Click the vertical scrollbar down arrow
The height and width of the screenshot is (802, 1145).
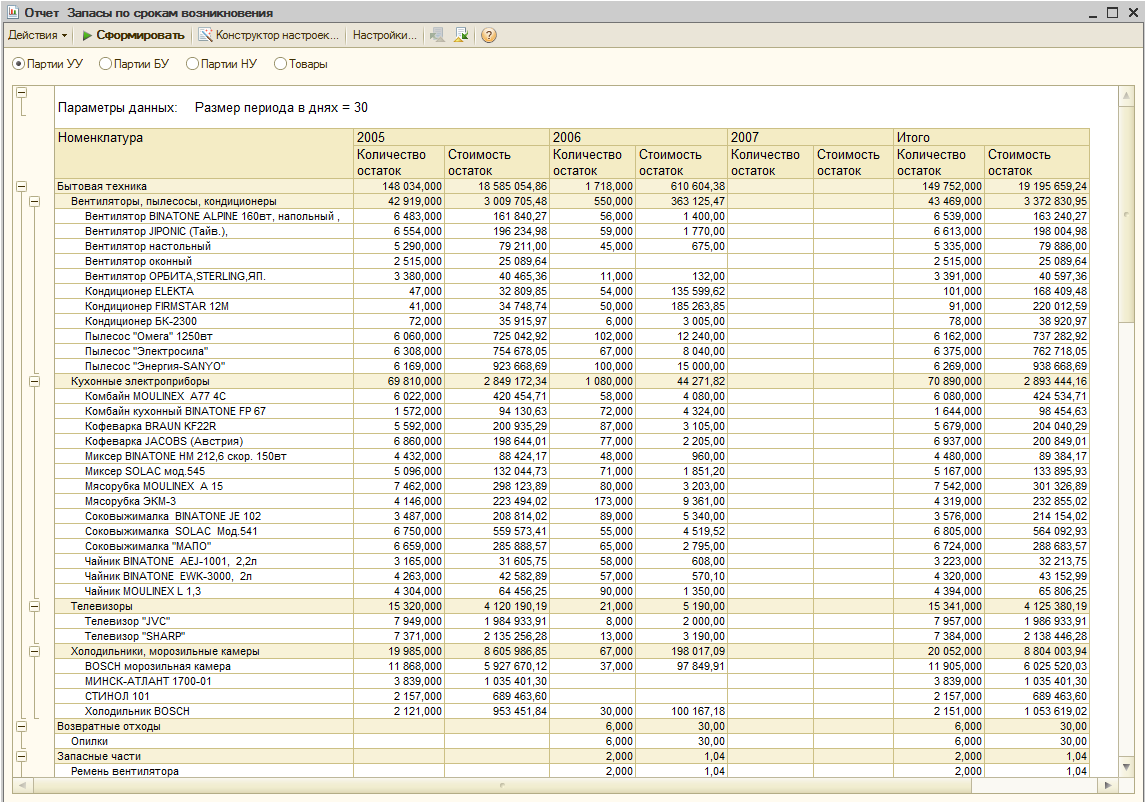(1126, 767)
